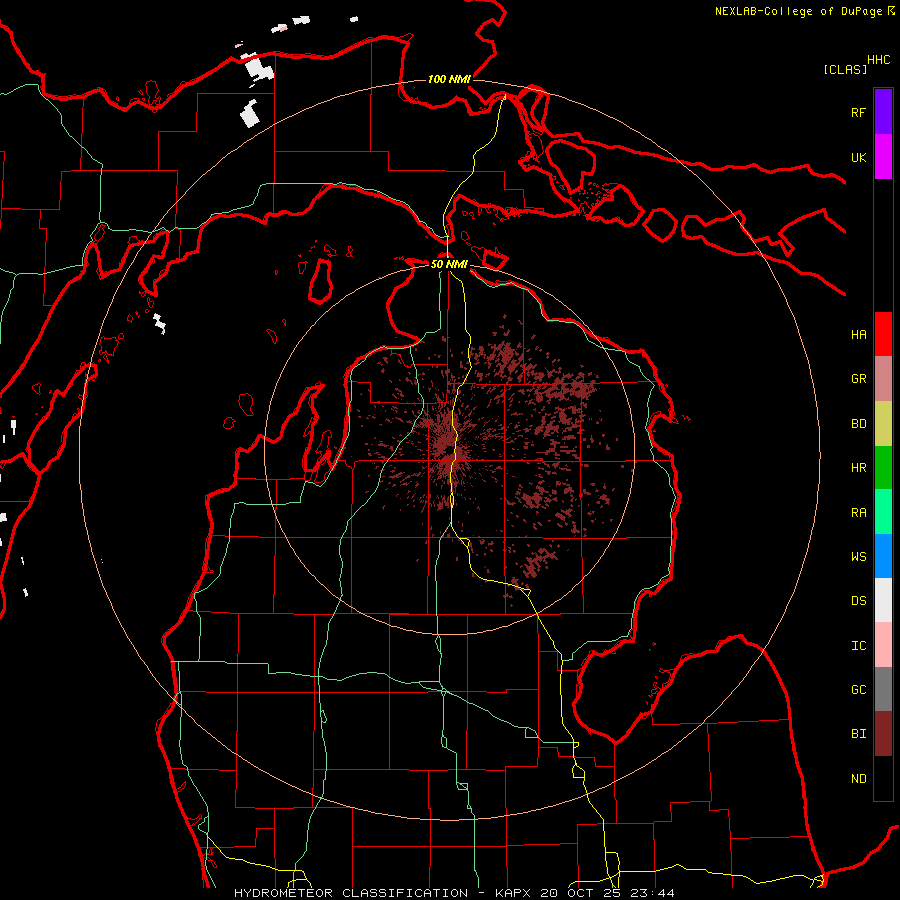This screenshot has height=900, width=900.
Task: Click the HR legend label
Action: point(858,468)
